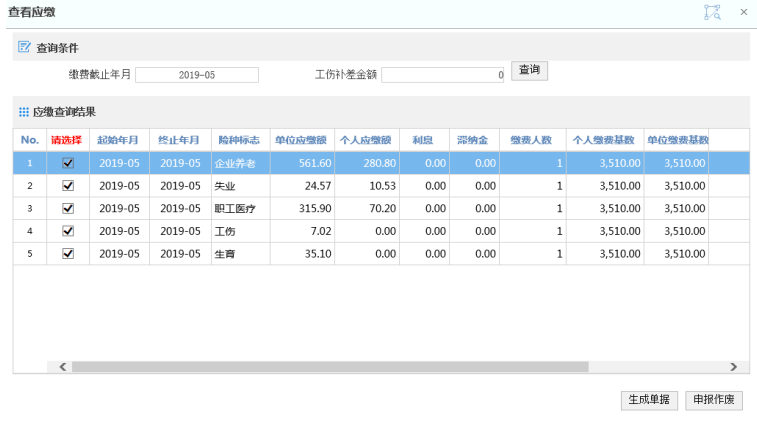The height and width of the screenshot is (428, 757).
Task: Click the 应缴查询结果 grid icon
Action: coord(24,112)
